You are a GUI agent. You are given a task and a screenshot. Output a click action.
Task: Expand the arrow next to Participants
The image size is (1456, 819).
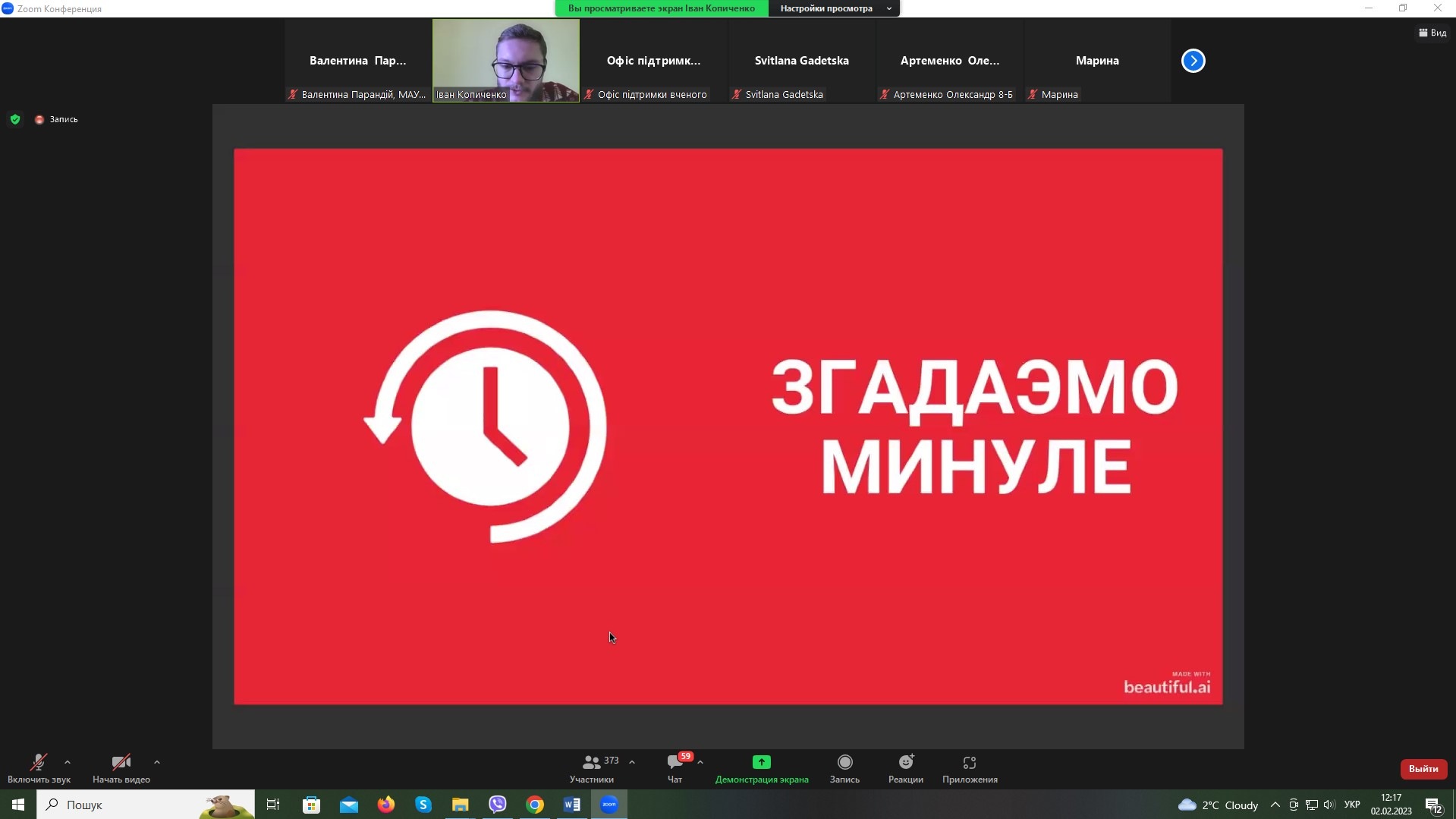632,762
